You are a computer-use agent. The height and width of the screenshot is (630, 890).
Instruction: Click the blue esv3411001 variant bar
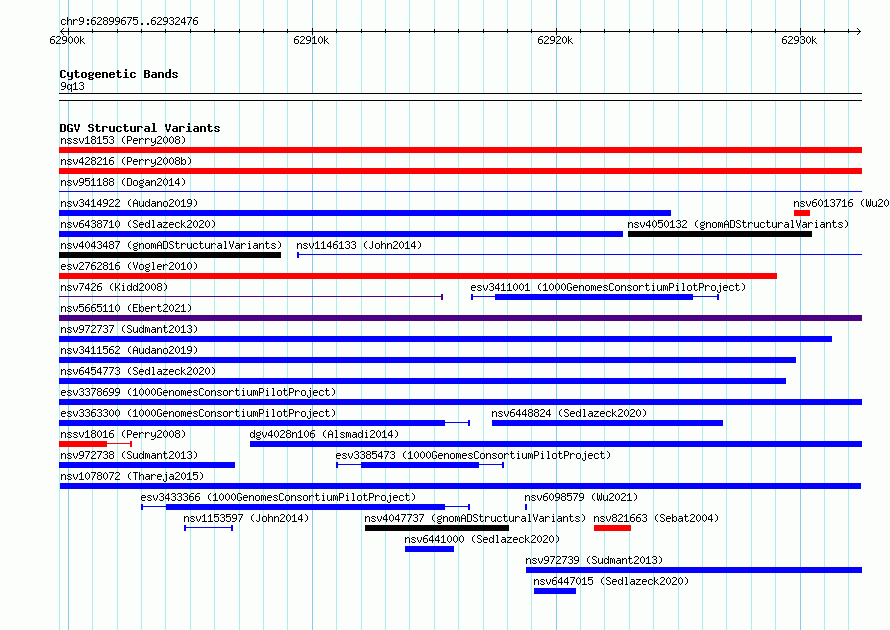(x=594, y=297)
